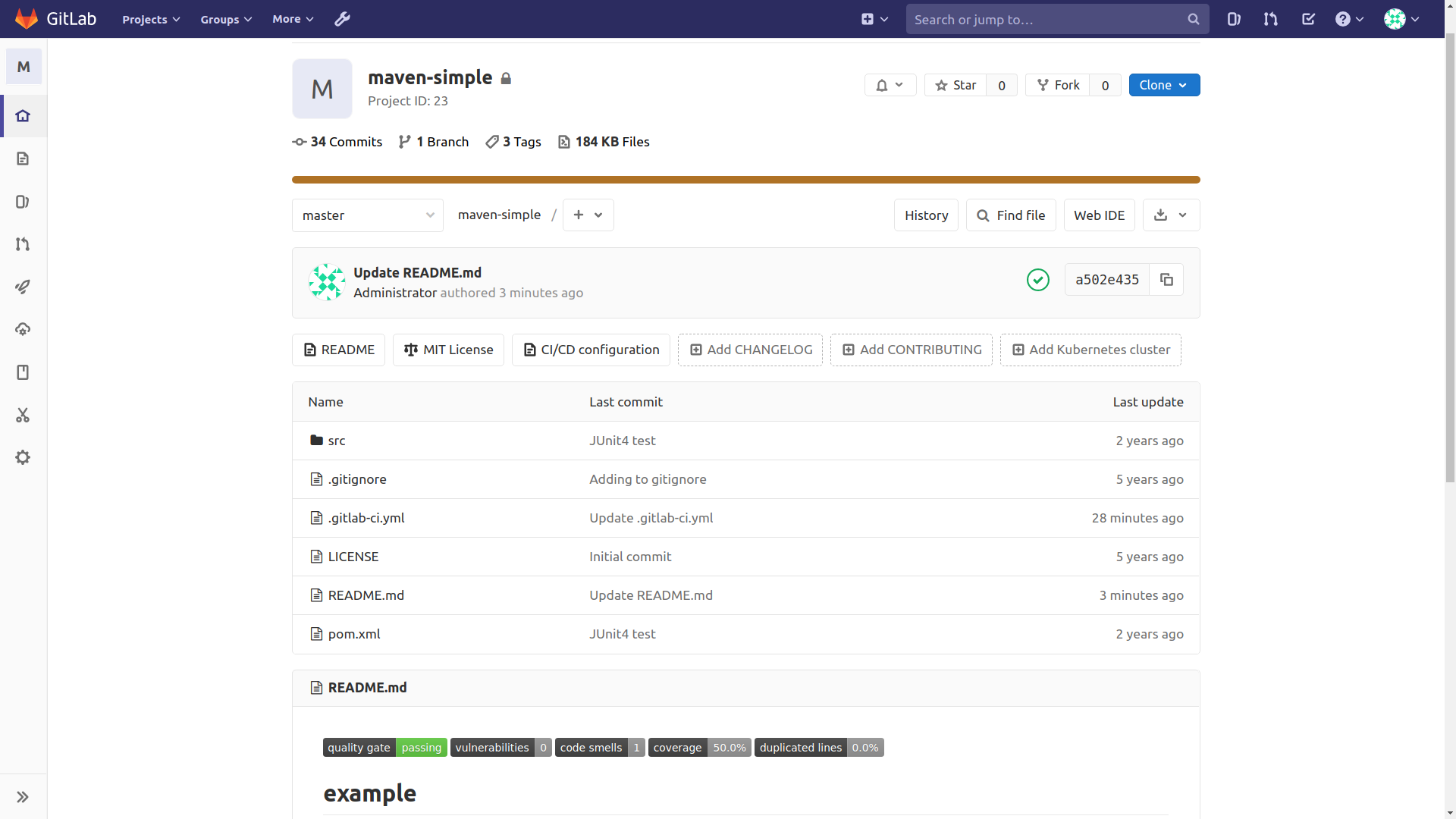Open Issues icon in left sidebar
The width and height of the screenshot is (1456, 819).
(x=23, y=202)
